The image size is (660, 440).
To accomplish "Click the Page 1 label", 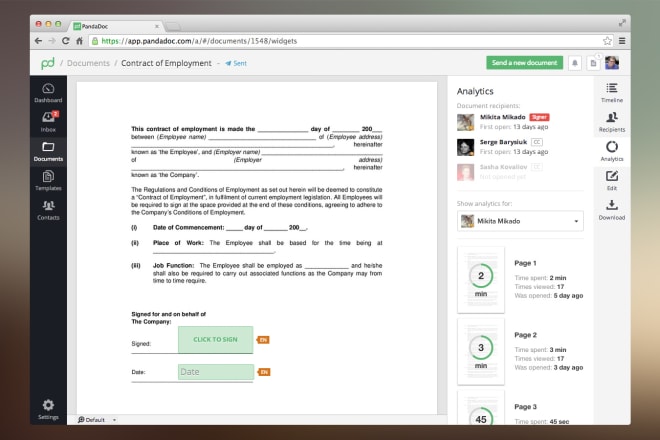I will (525, 263).
